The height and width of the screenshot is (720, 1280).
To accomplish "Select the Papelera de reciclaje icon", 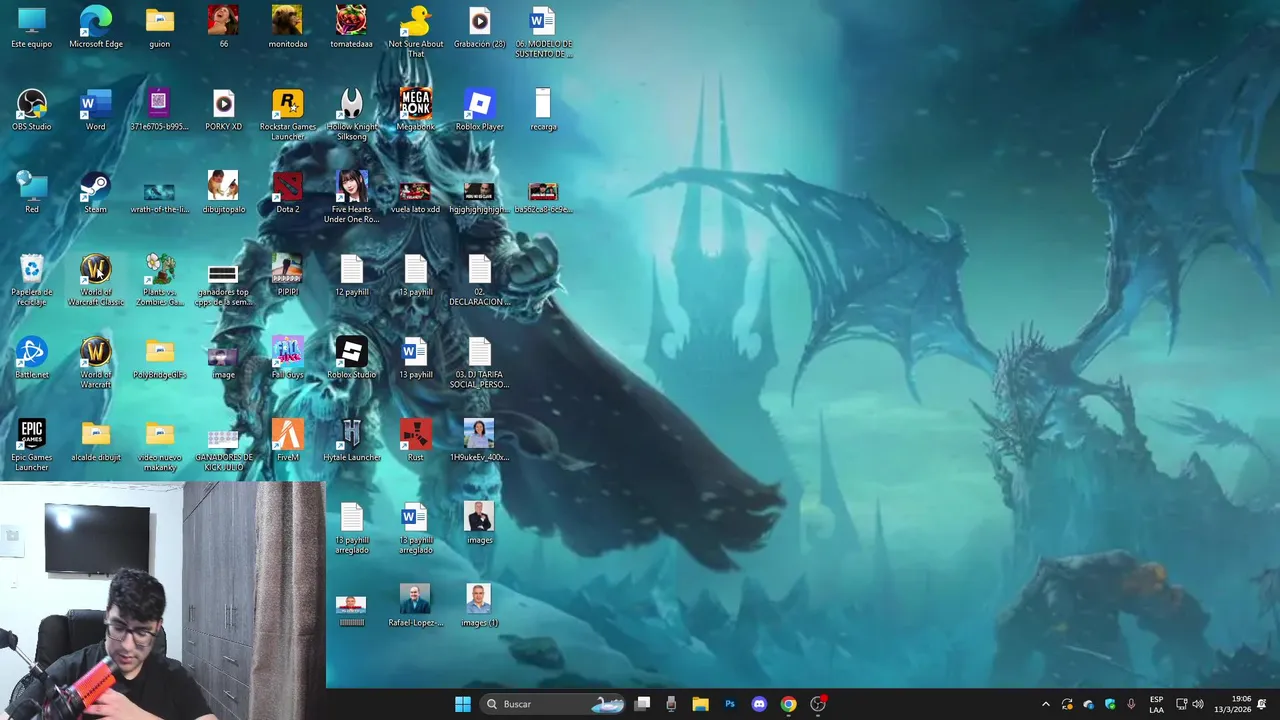I will (x=31, y=280).
